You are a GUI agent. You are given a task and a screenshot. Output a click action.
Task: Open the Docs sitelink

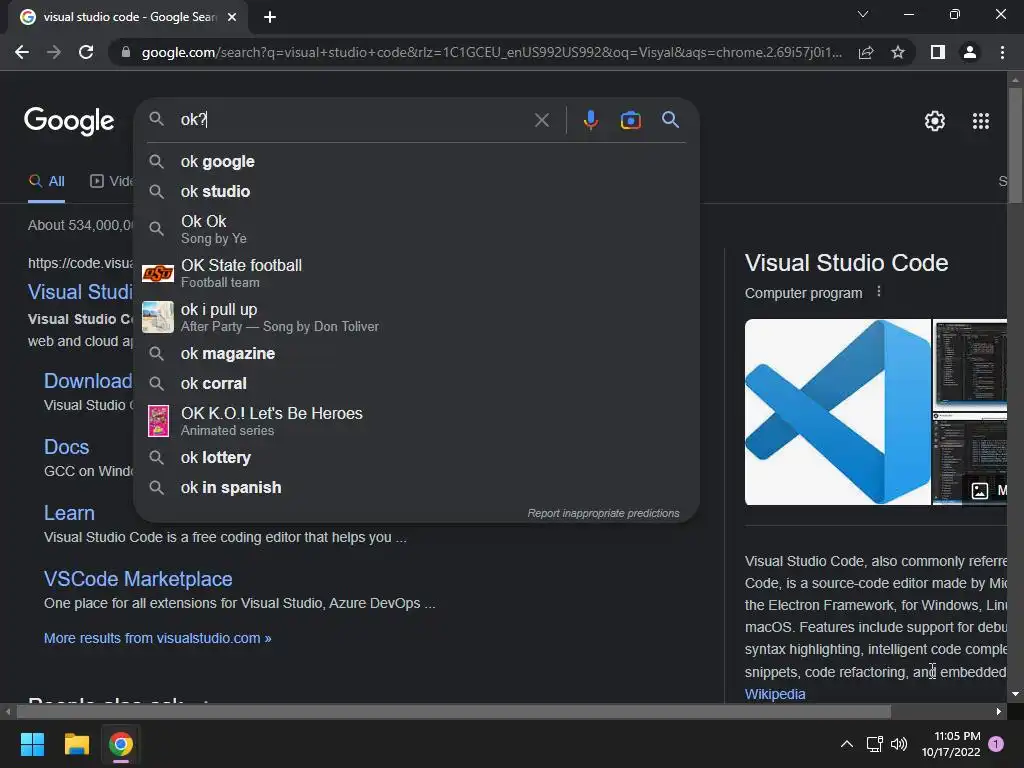66,447
